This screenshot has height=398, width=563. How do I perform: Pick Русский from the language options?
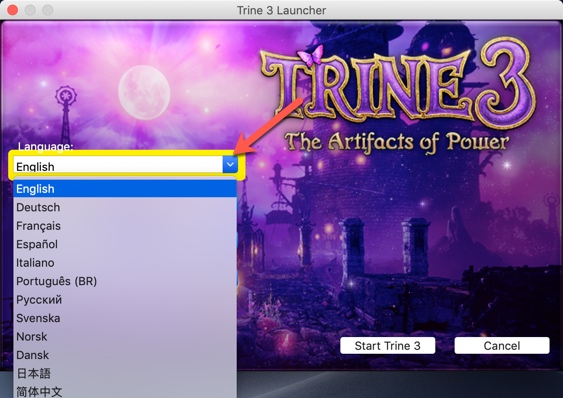[125, 300]
